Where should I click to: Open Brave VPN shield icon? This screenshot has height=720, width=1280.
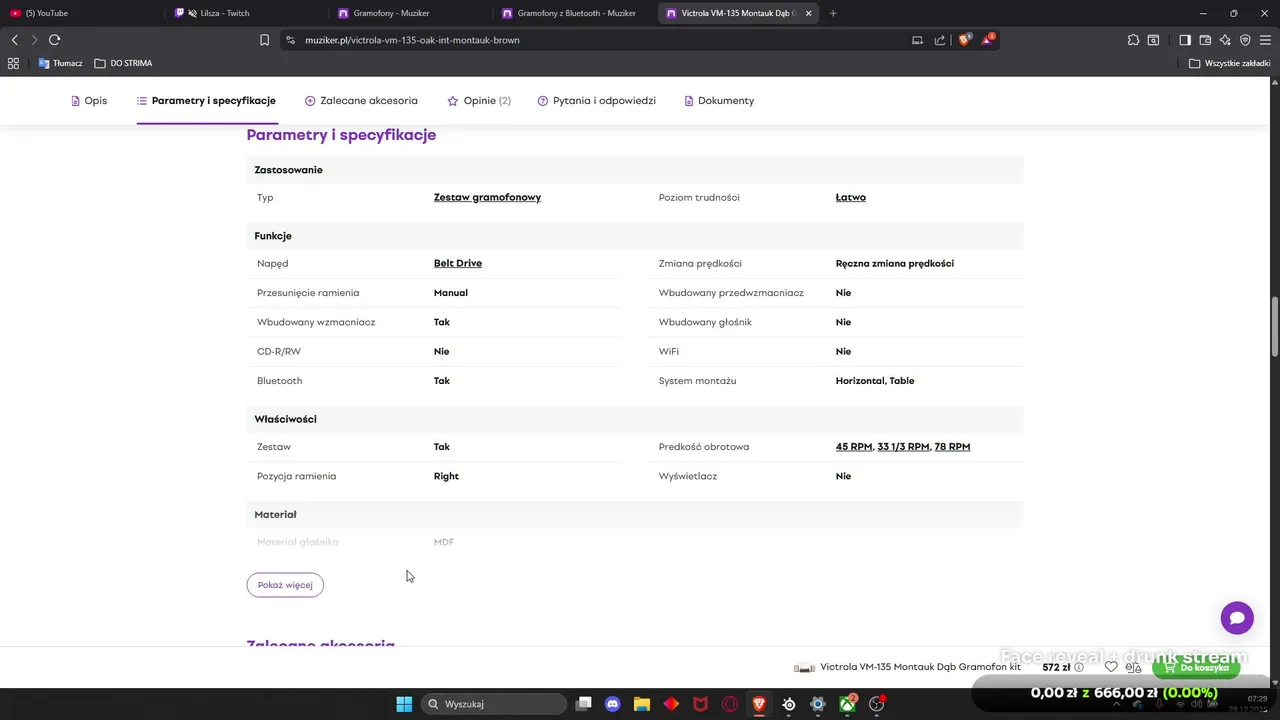1245,40
